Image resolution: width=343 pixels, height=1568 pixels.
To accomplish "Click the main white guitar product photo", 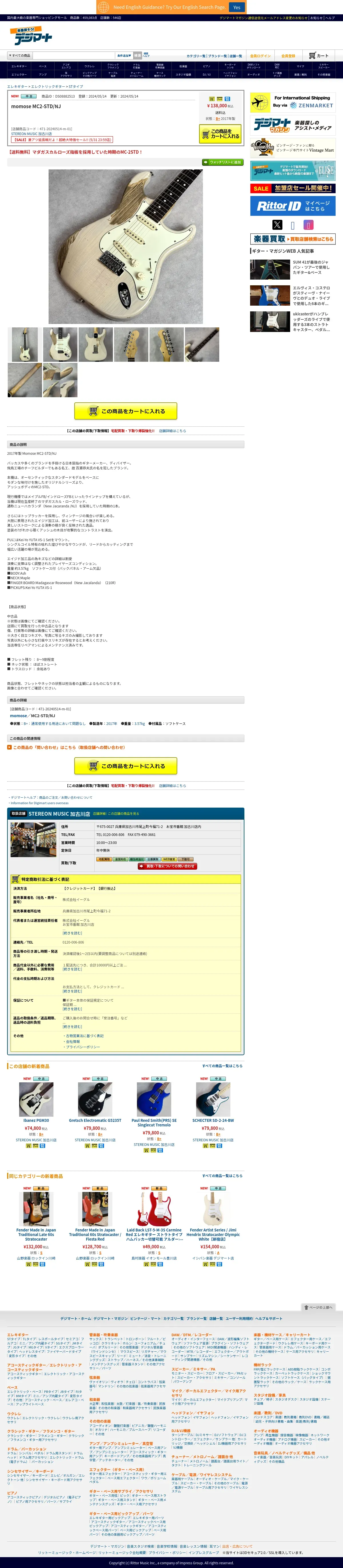I will (126, 246).
